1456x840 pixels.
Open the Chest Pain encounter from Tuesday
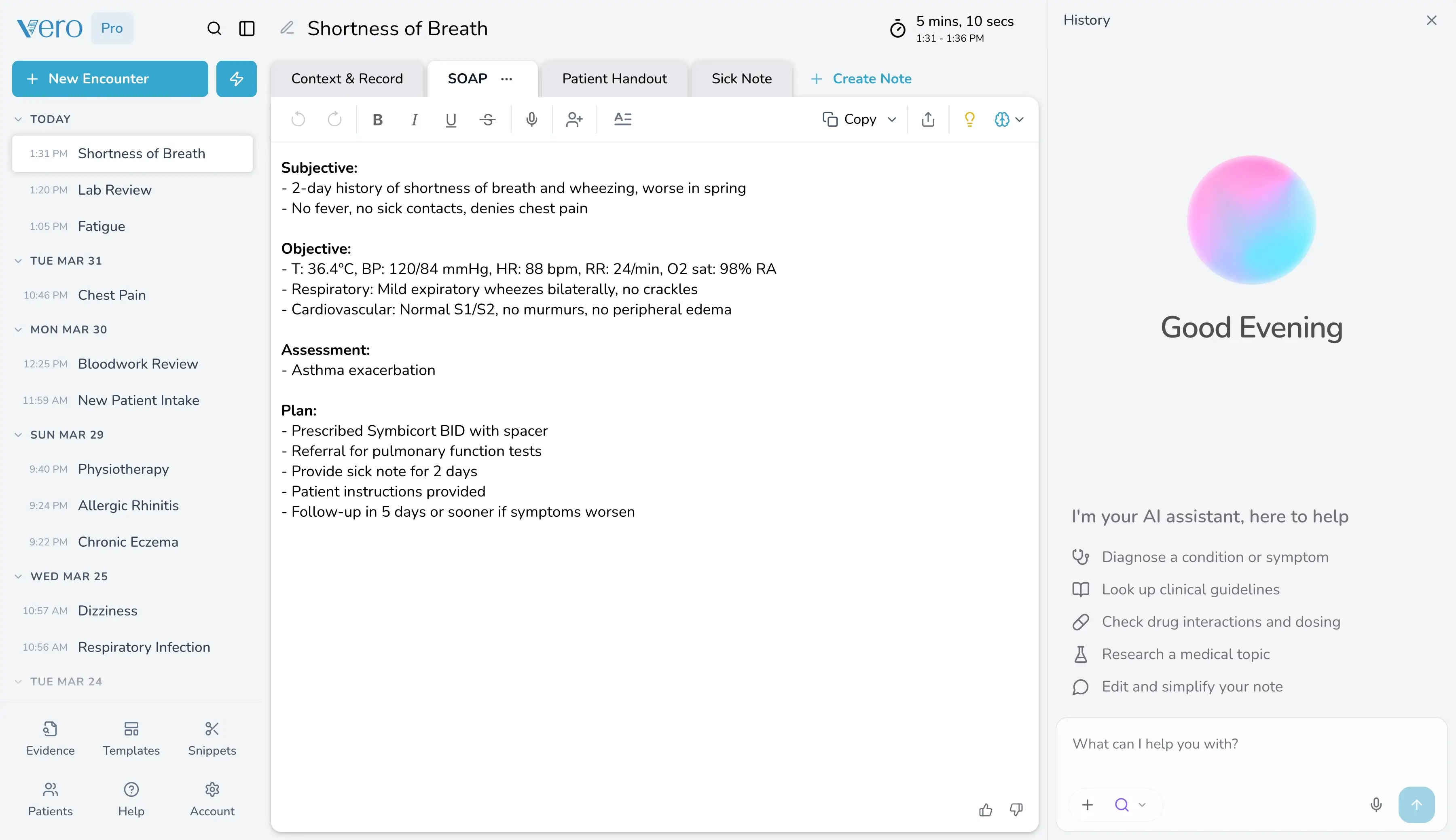111,295
